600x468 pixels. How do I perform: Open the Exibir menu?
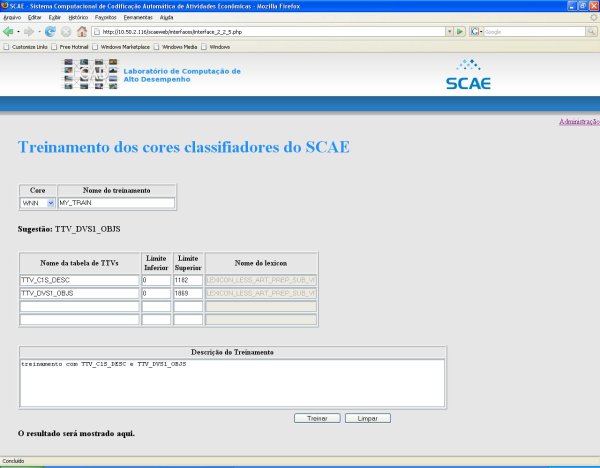pyautogui.click(x=55, y=17)
